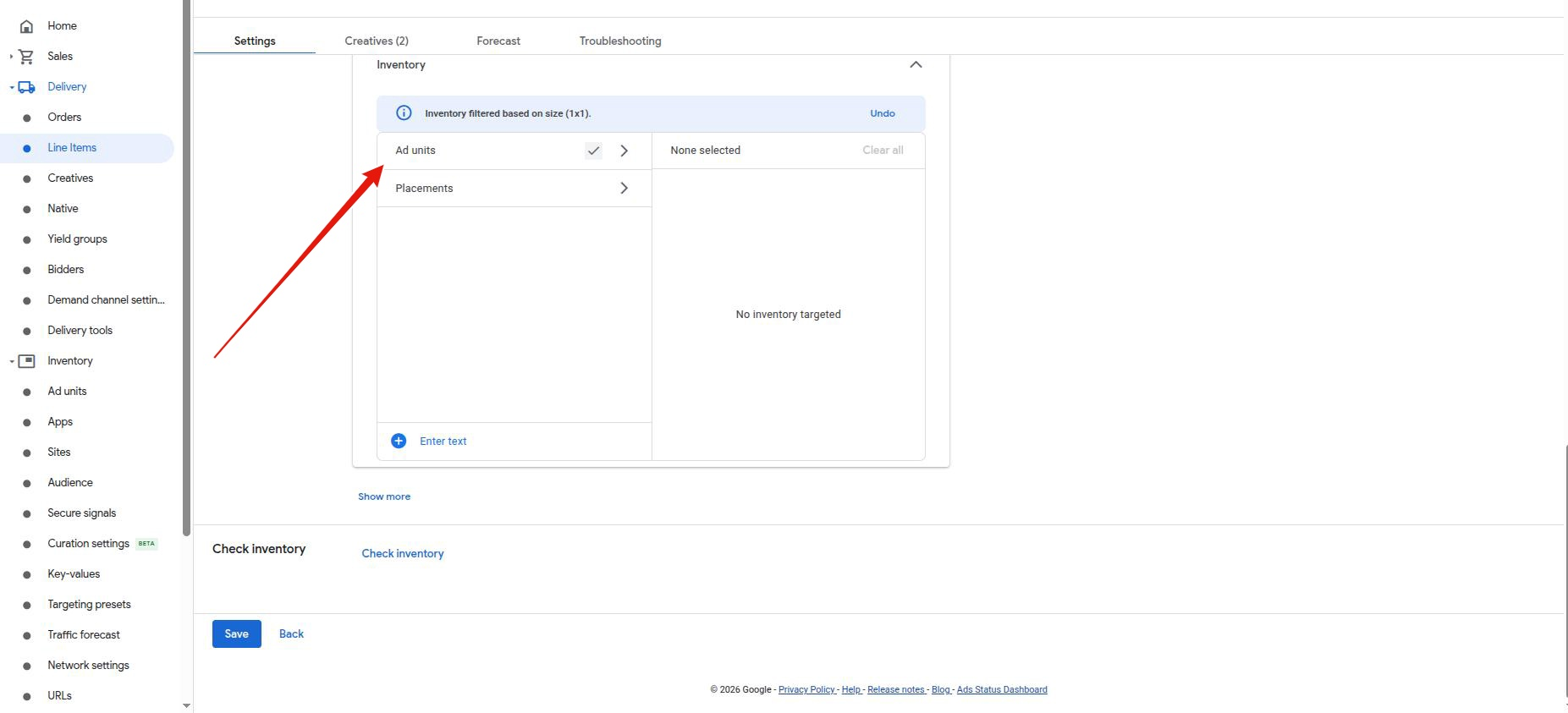The image size is (1568, 713).
Task: Expand Ad units with its chevron arrow
Action: [624, 151]
